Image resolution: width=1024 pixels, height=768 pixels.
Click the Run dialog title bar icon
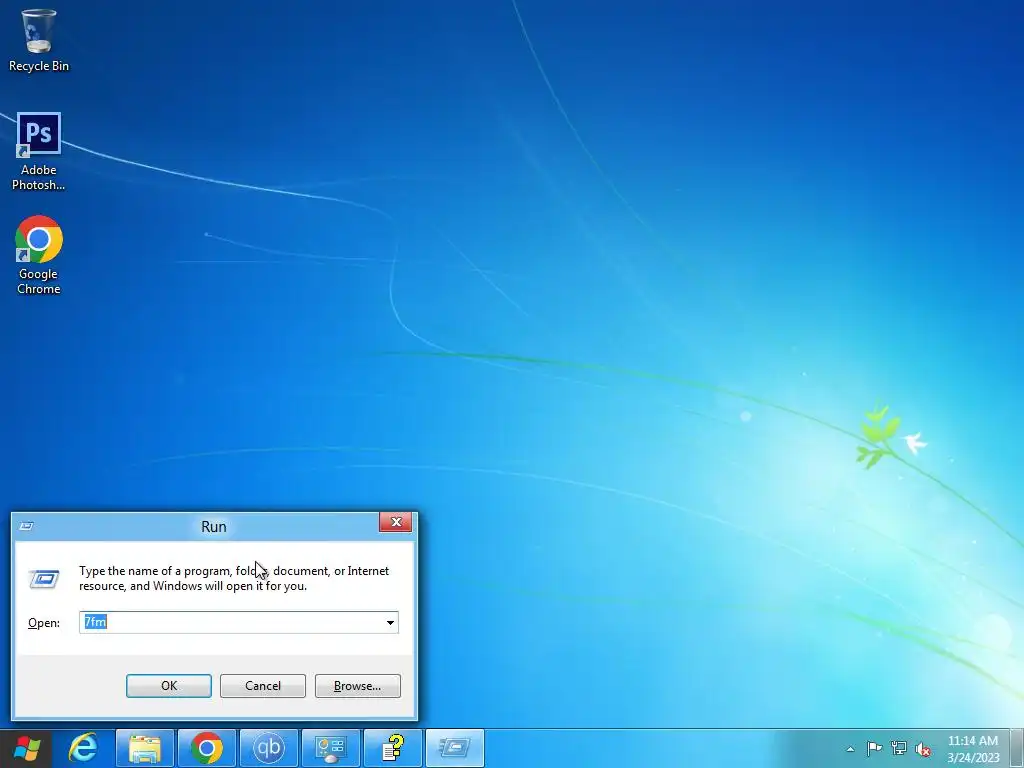point(26,526)
